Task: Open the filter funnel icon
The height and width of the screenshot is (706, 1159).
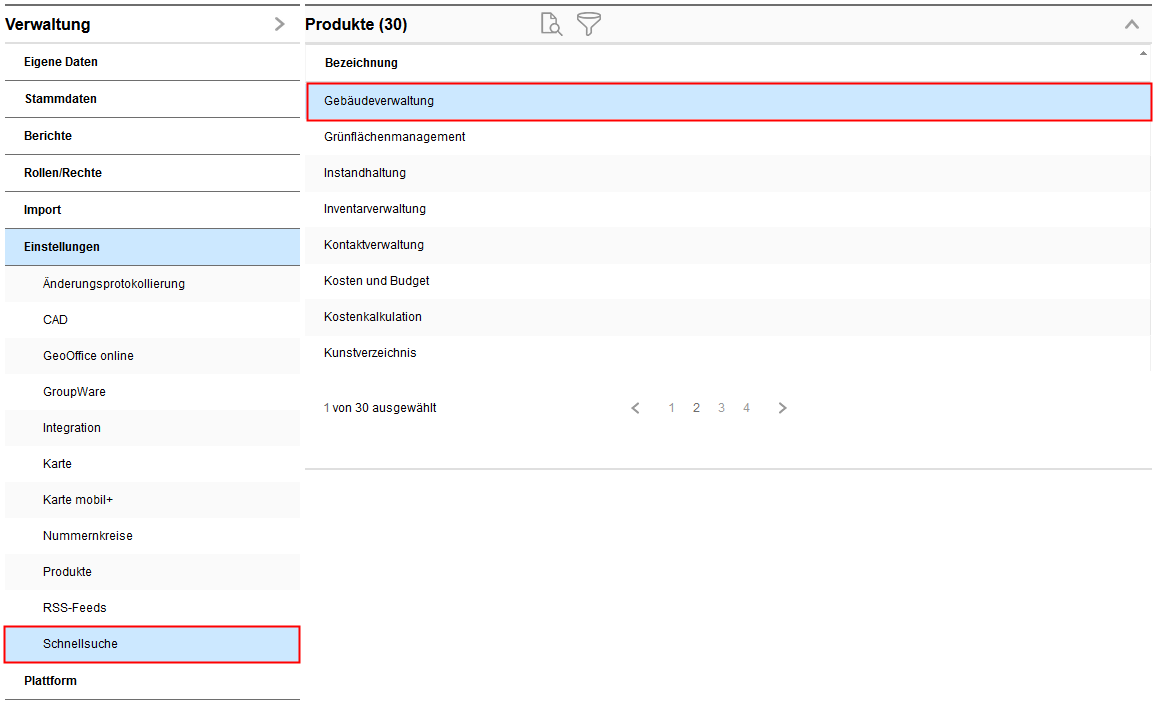Action: click(x=588, y=24)
